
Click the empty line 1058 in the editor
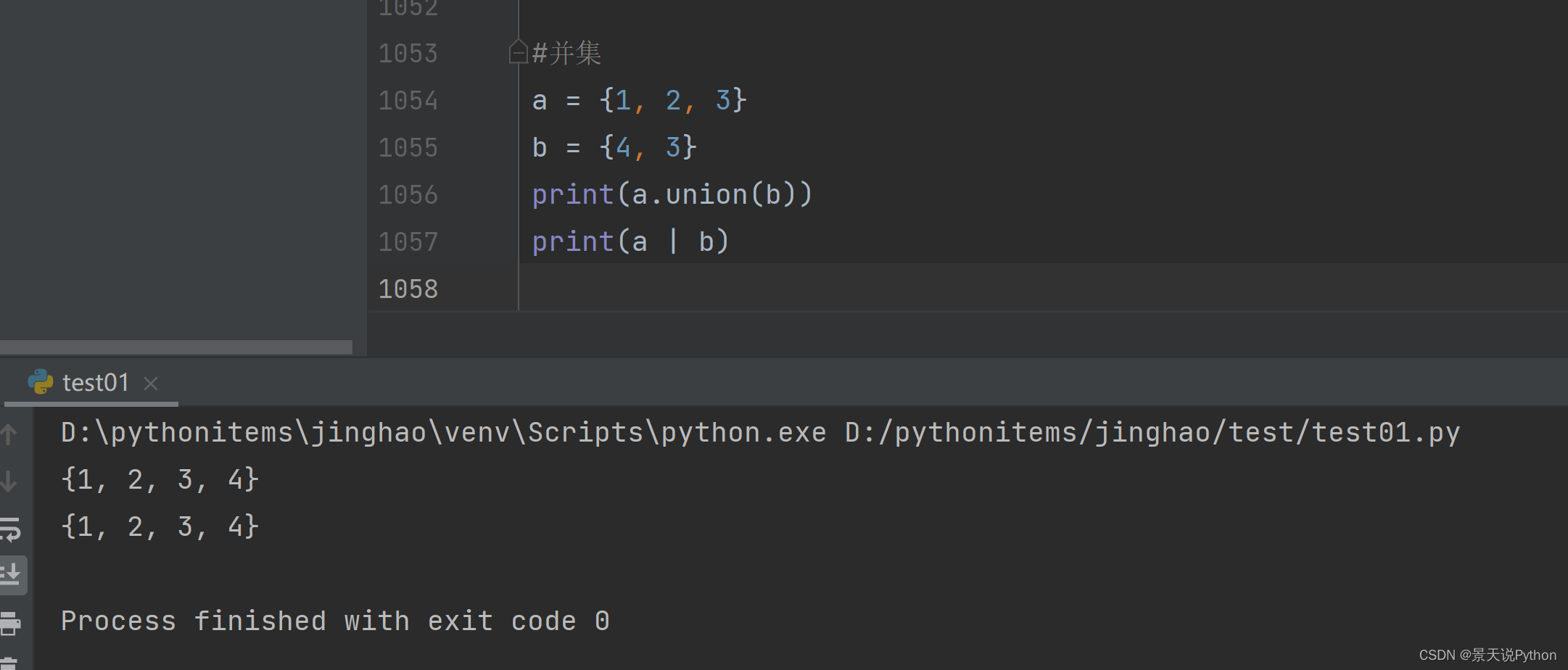pos(1043,288)
